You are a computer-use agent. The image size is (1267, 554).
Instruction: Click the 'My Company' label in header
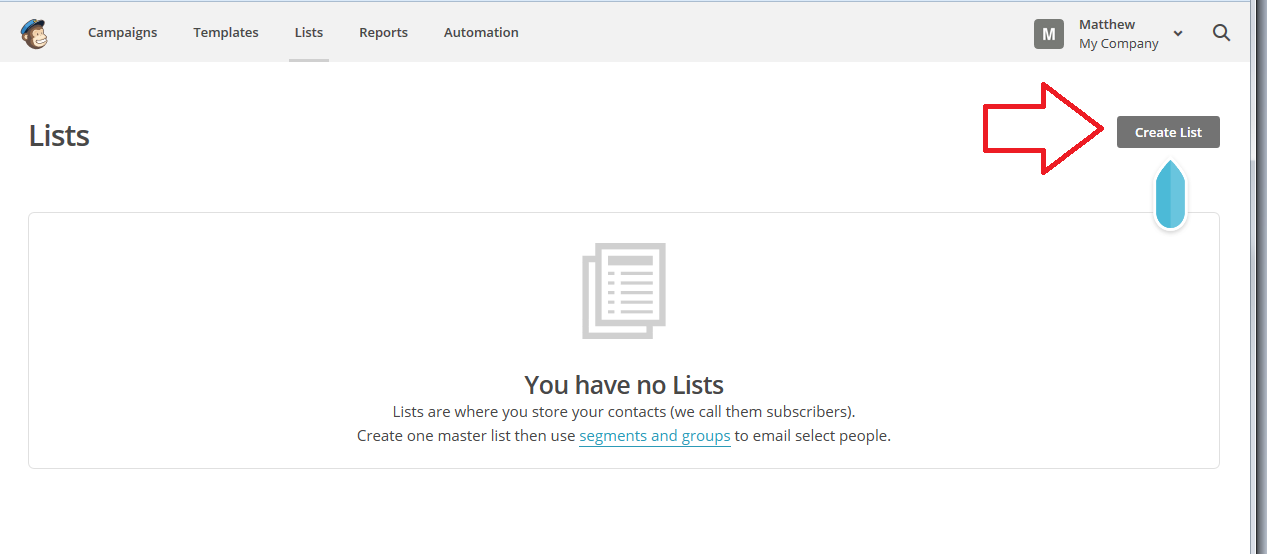tap(1118, 44)
